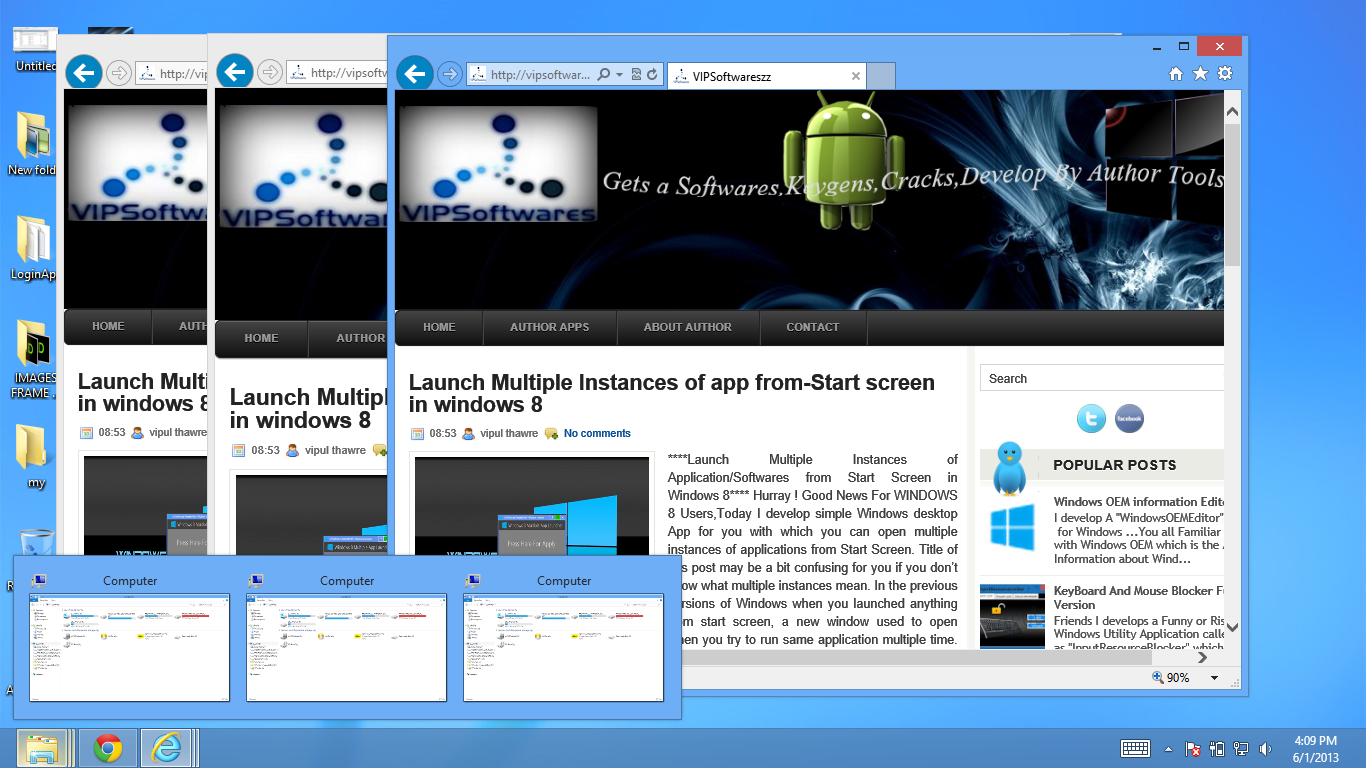Show hidden tray icons arrow

pyautogui.click(x=1168, y=749)
